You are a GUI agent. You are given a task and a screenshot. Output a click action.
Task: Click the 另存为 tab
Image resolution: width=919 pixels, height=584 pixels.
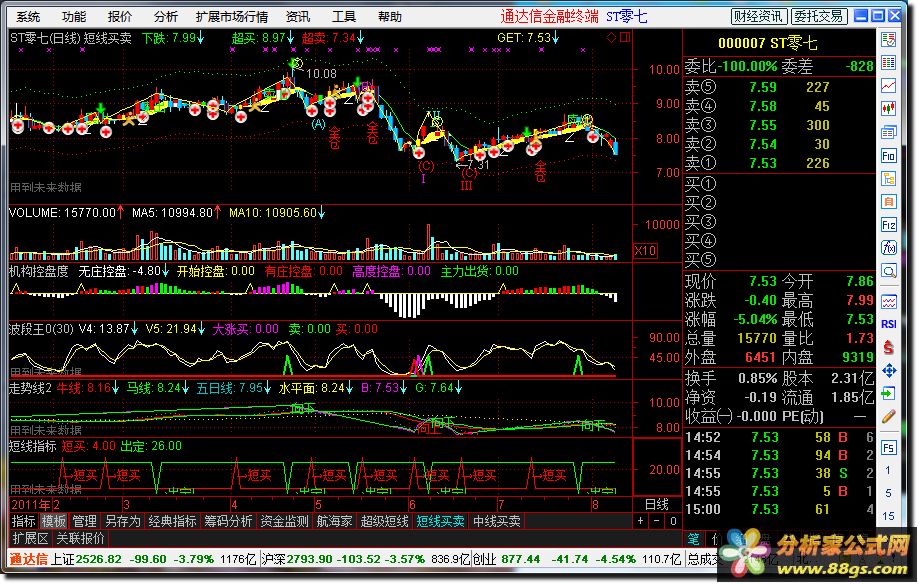[122, 521]
